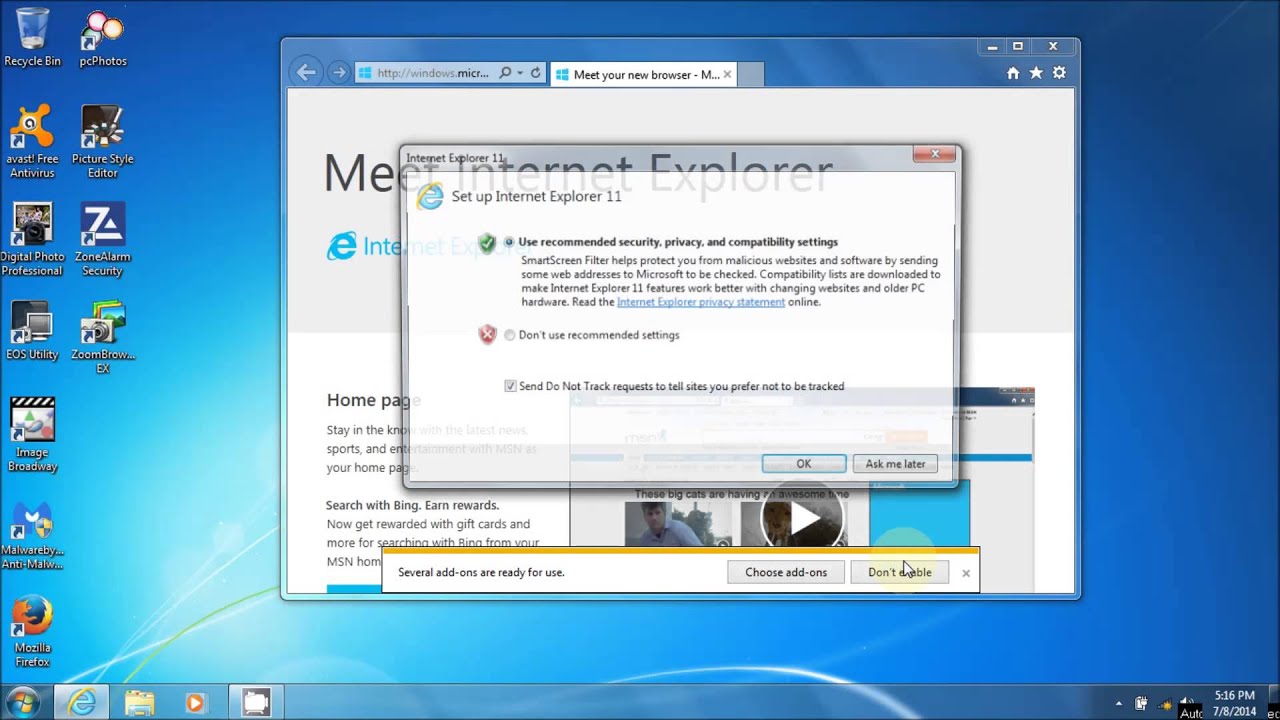Launch ZoneAlarm Security desktop icon
This screenshot has width=1280, height=720.
tap(102, 240)
